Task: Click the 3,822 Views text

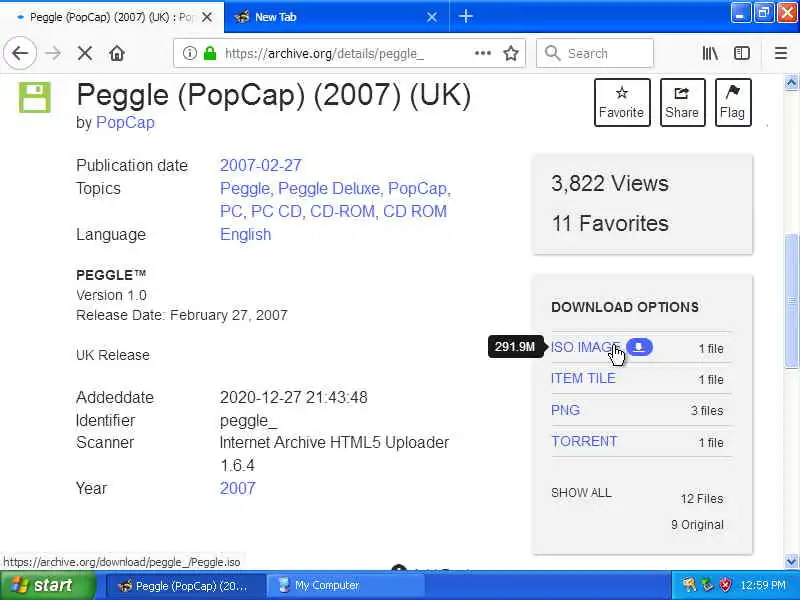Action: 610,183
